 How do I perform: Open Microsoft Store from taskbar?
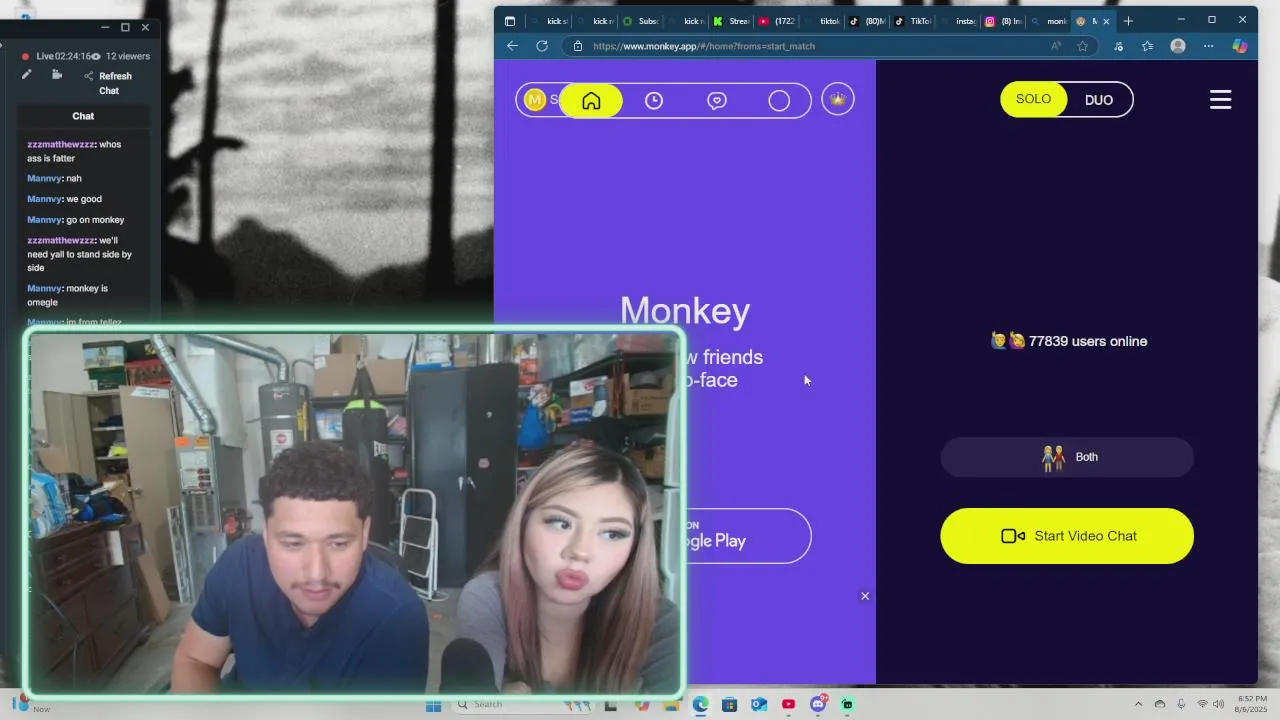[730, 705]
